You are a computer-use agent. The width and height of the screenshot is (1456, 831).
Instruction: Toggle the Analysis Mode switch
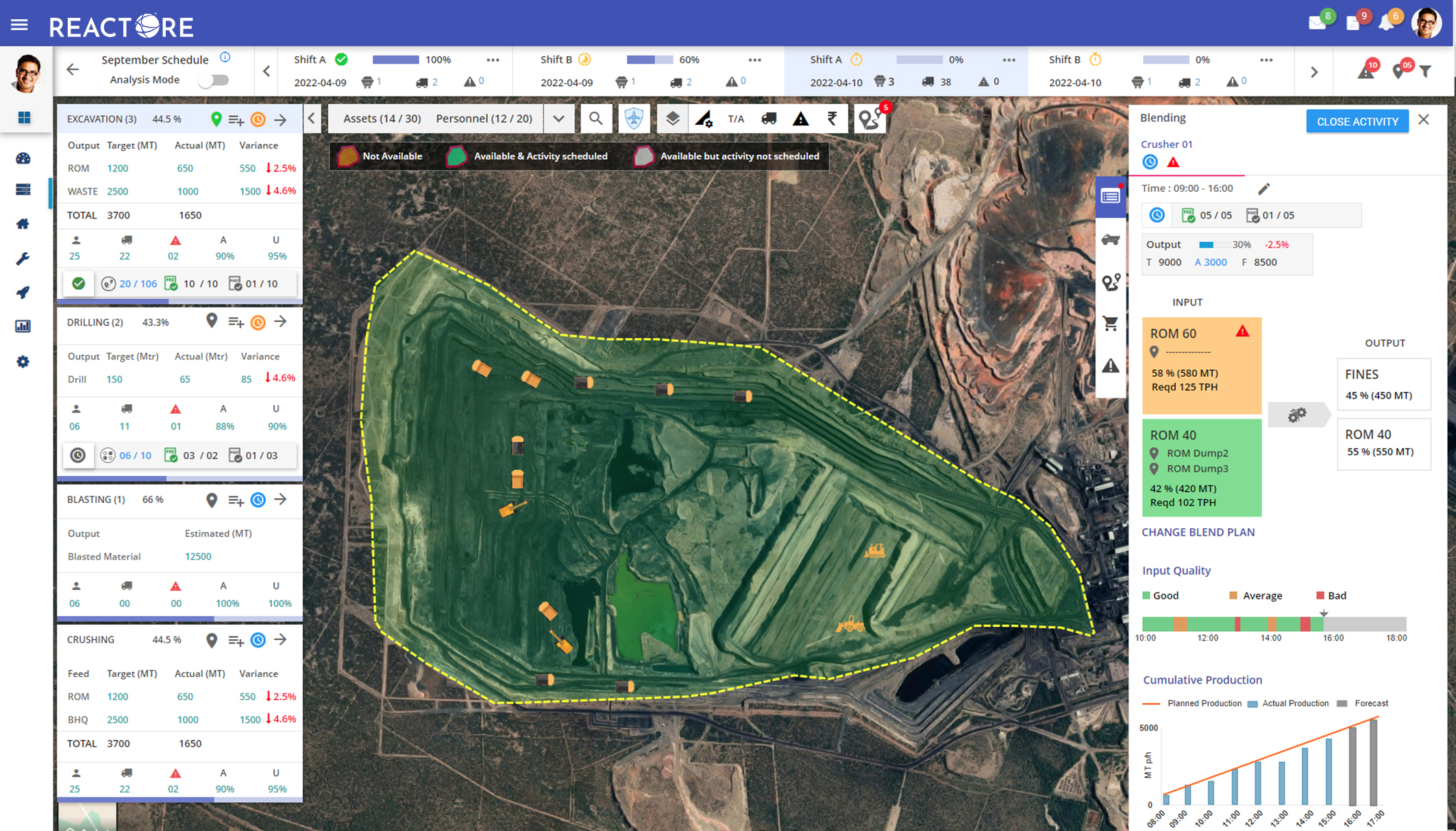(x=214, y=80)
